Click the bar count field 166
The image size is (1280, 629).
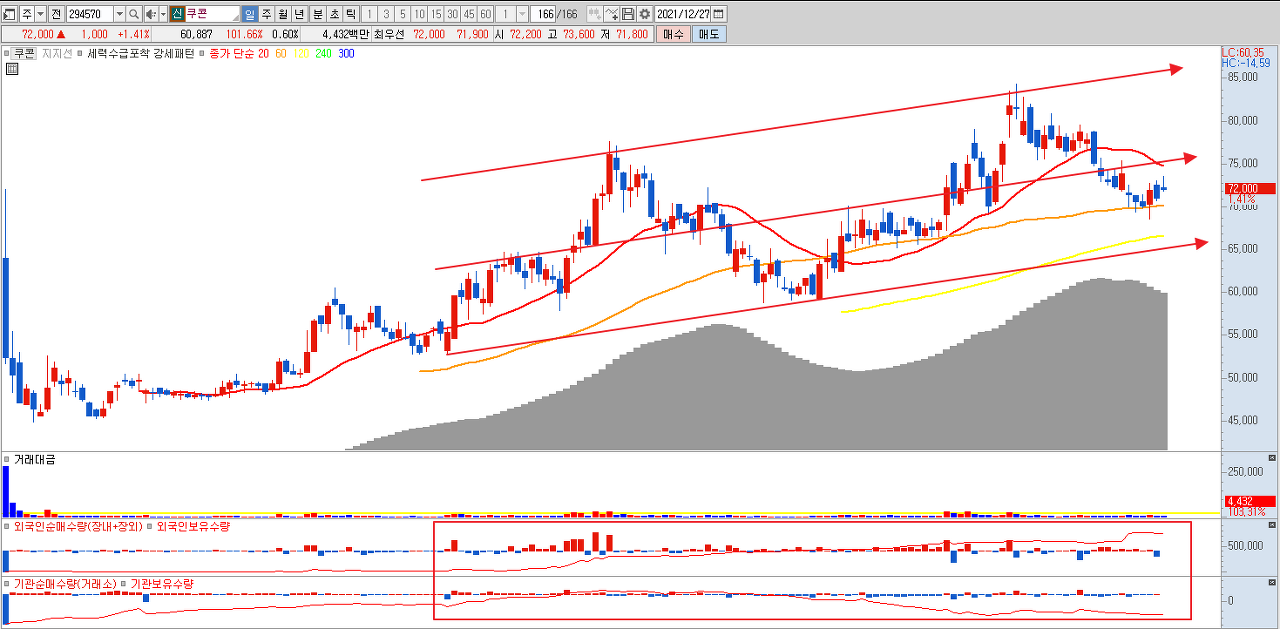pos(543,14)
